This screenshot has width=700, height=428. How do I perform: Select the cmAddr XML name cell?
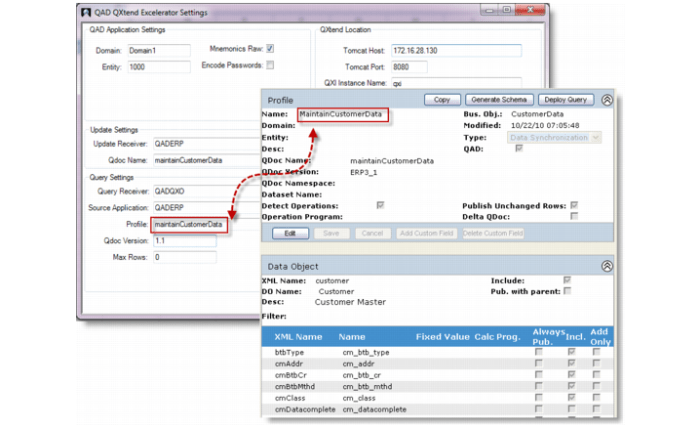click(288, 364)
